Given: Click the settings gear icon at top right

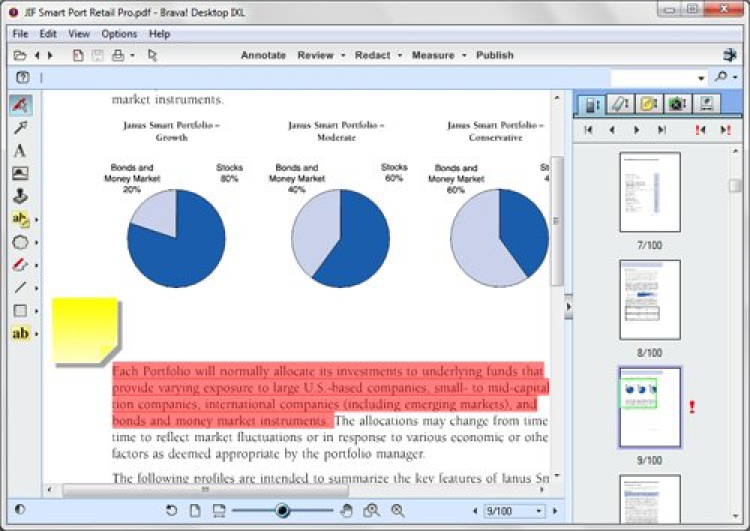Looking at the screenshot, I should tap(729, 55).
